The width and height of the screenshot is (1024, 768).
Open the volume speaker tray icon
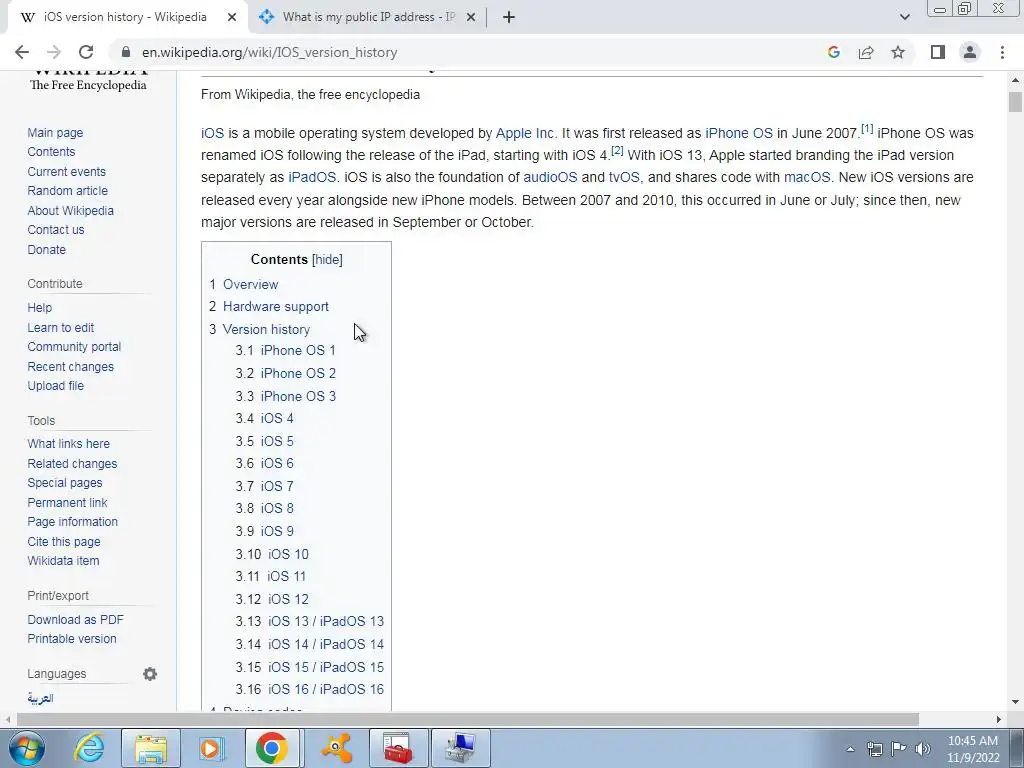[x=923, y=749]
